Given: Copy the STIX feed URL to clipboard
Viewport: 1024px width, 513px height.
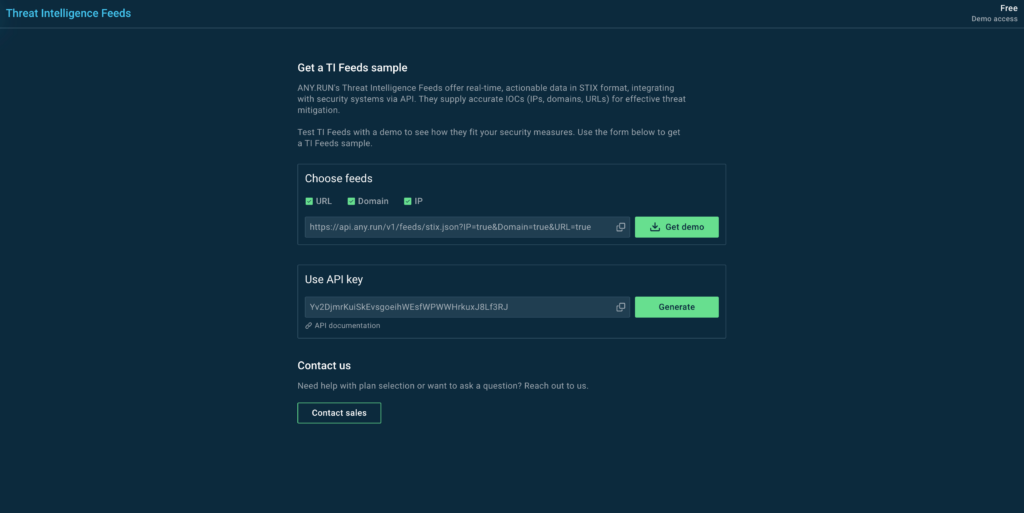Looking at the screenshot, I should pyautogui.click(x=621, y=227).
